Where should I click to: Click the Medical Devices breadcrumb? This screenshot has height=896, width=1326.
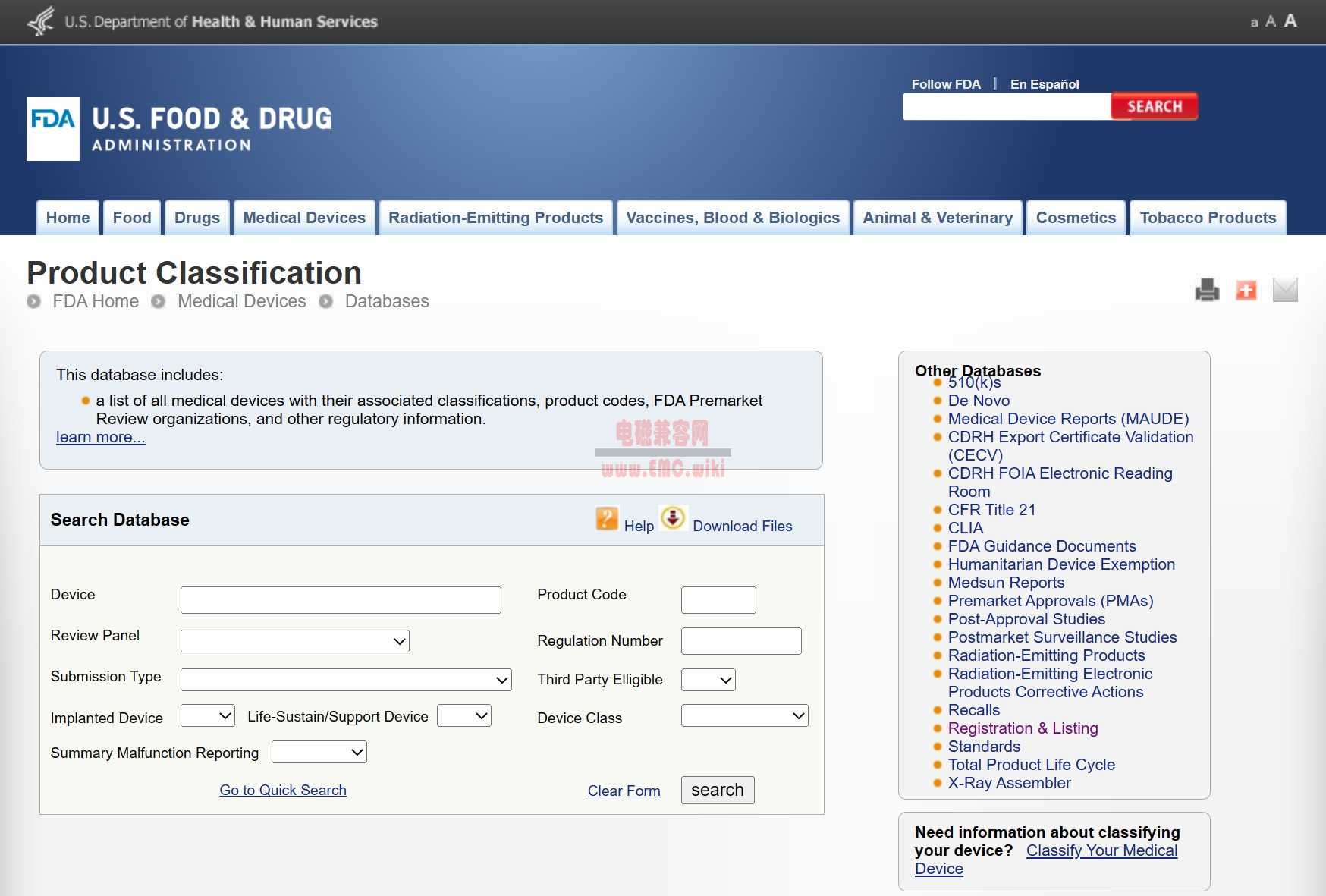(x=242, y=301)
